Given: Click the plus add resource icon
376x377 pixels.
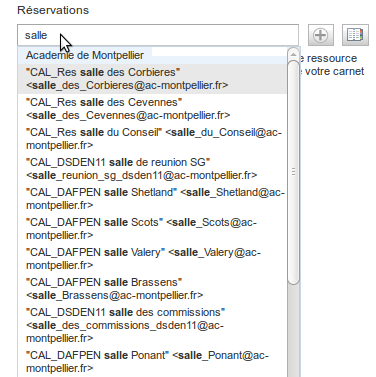Looking at the screenshot, I should 321,35.
